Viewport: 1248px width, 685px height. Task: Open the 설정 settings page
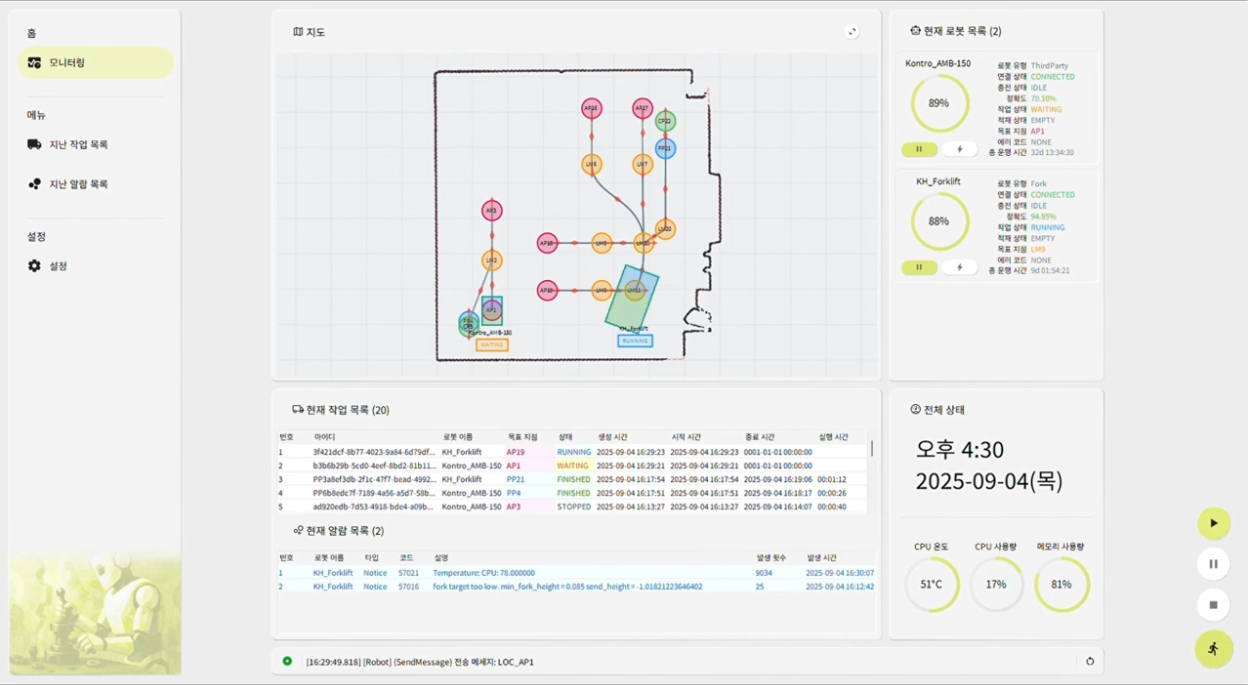pos(58,266)
